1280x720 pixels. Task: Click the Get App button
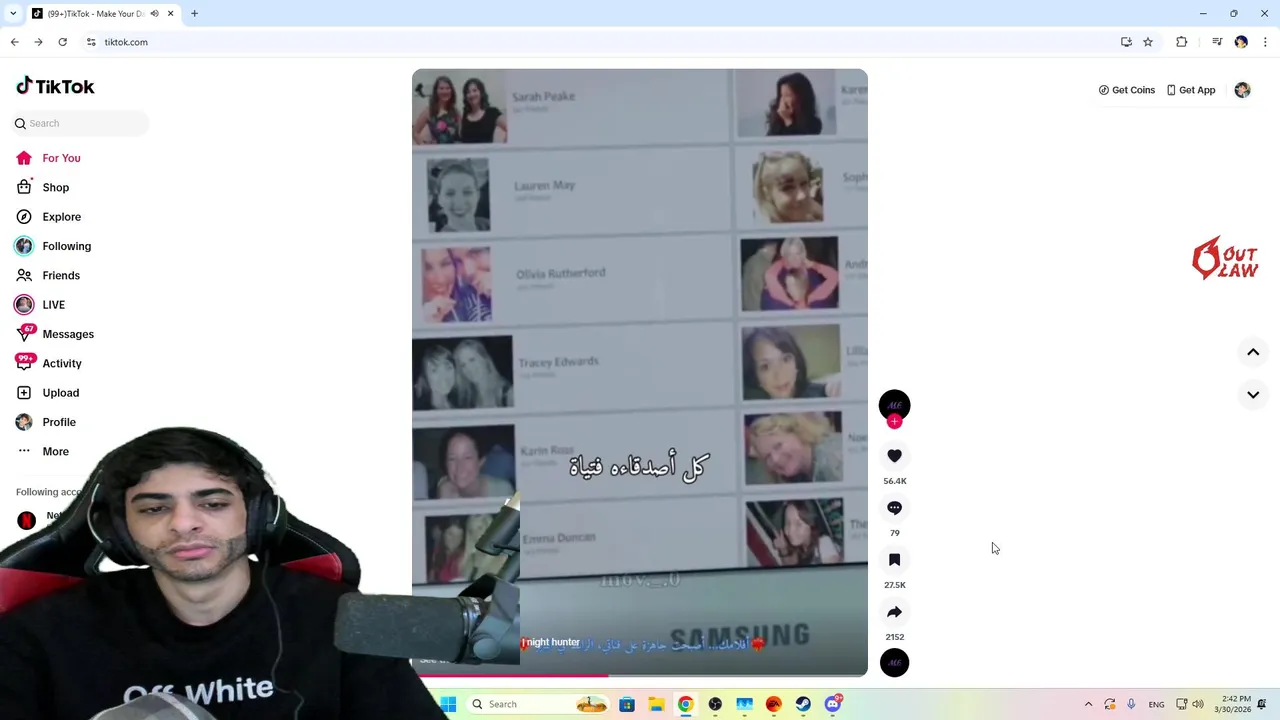click(1191, 90)
